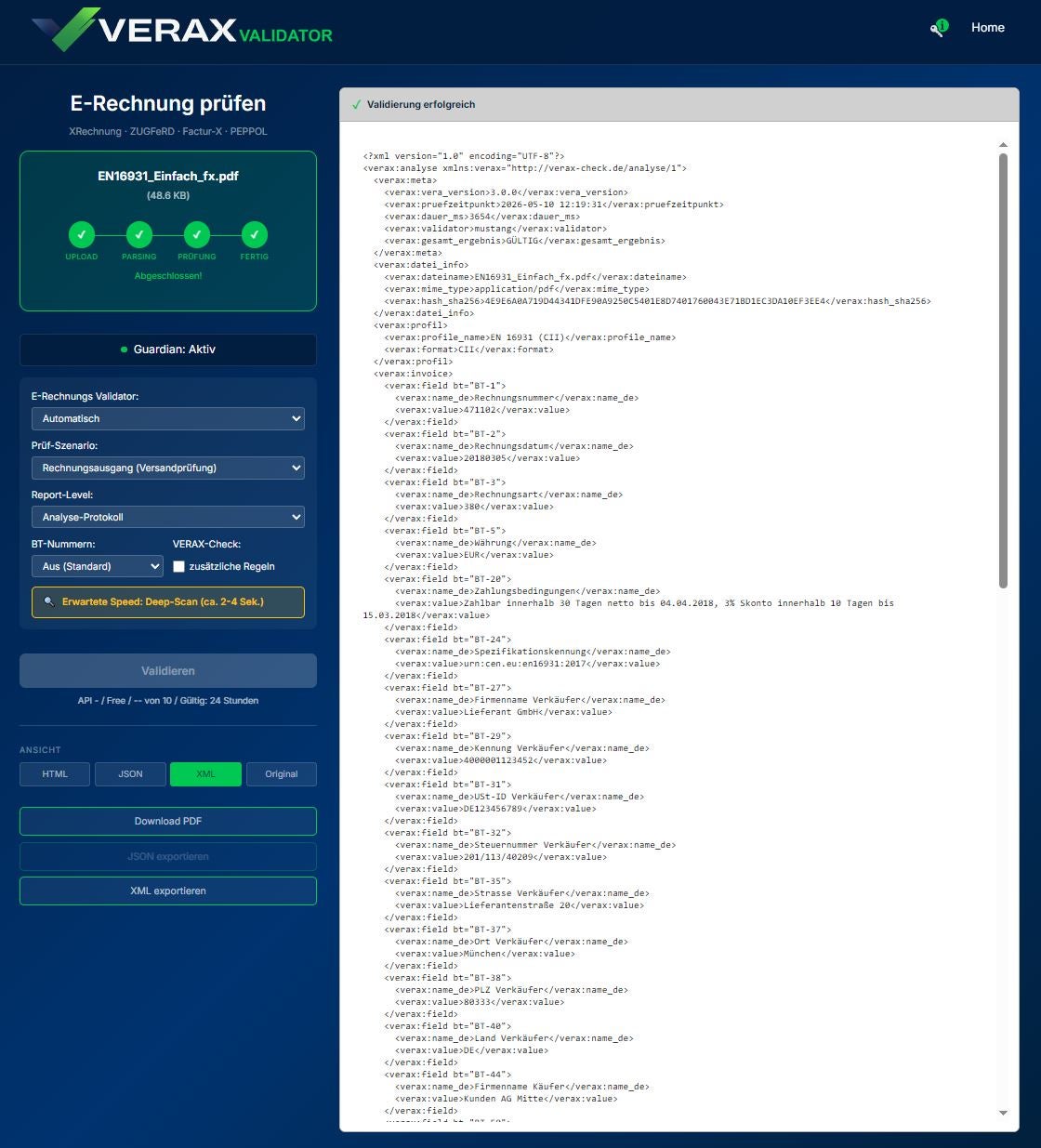Click the value 4000001123452 line
Viewport: 1041px width, 1148px height.
pyautogui.click(x=501, y=760)
